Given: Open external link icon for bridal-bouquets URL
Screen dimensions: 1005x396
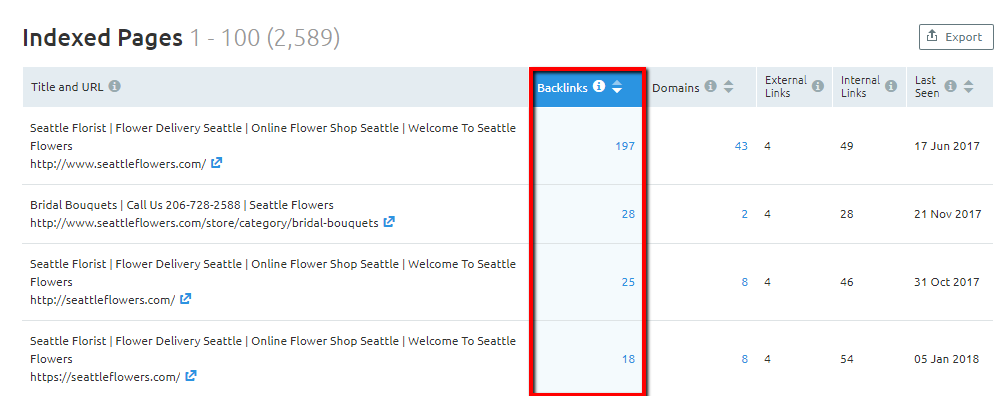Looking at the screenshot, I should pyautogui.click(x=389, y=222).
